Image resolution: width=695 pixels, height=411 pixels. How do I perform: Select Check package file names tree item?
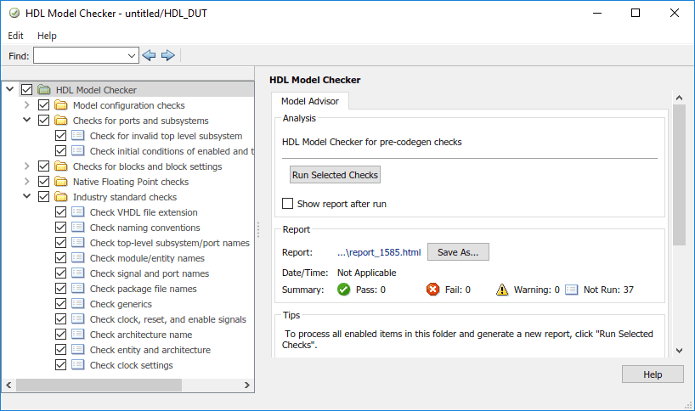143,289
